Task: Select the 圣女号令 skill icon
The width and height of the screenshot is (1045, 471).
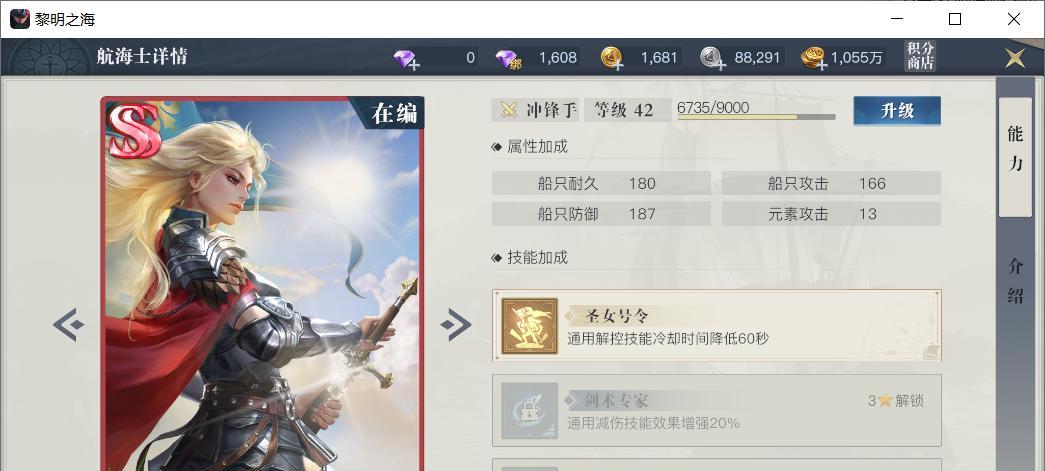Action: 529,326
